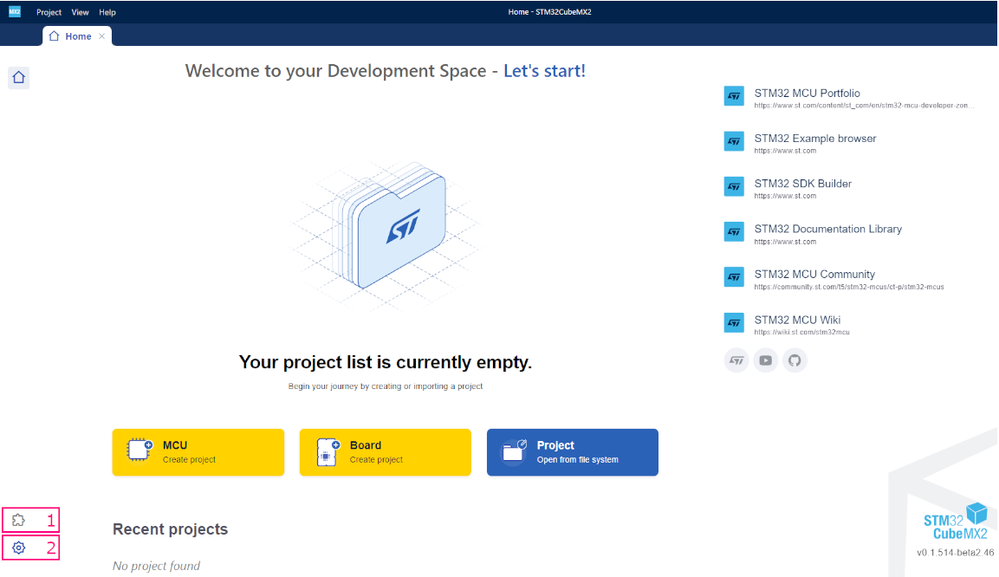Open the View menu
This screenshot has height=577, width=999.
[x=80, y=12]
